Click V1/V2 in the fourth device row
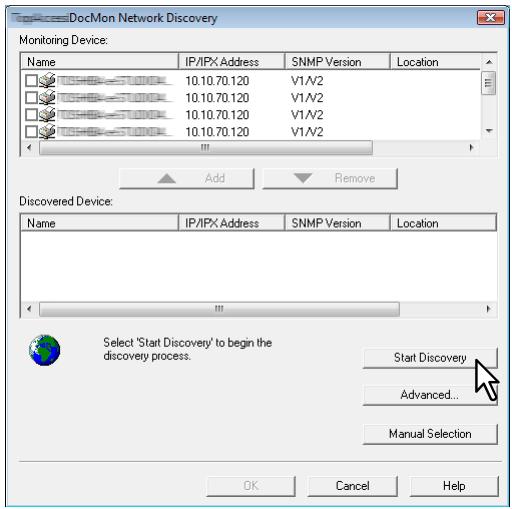 (307, 132)
